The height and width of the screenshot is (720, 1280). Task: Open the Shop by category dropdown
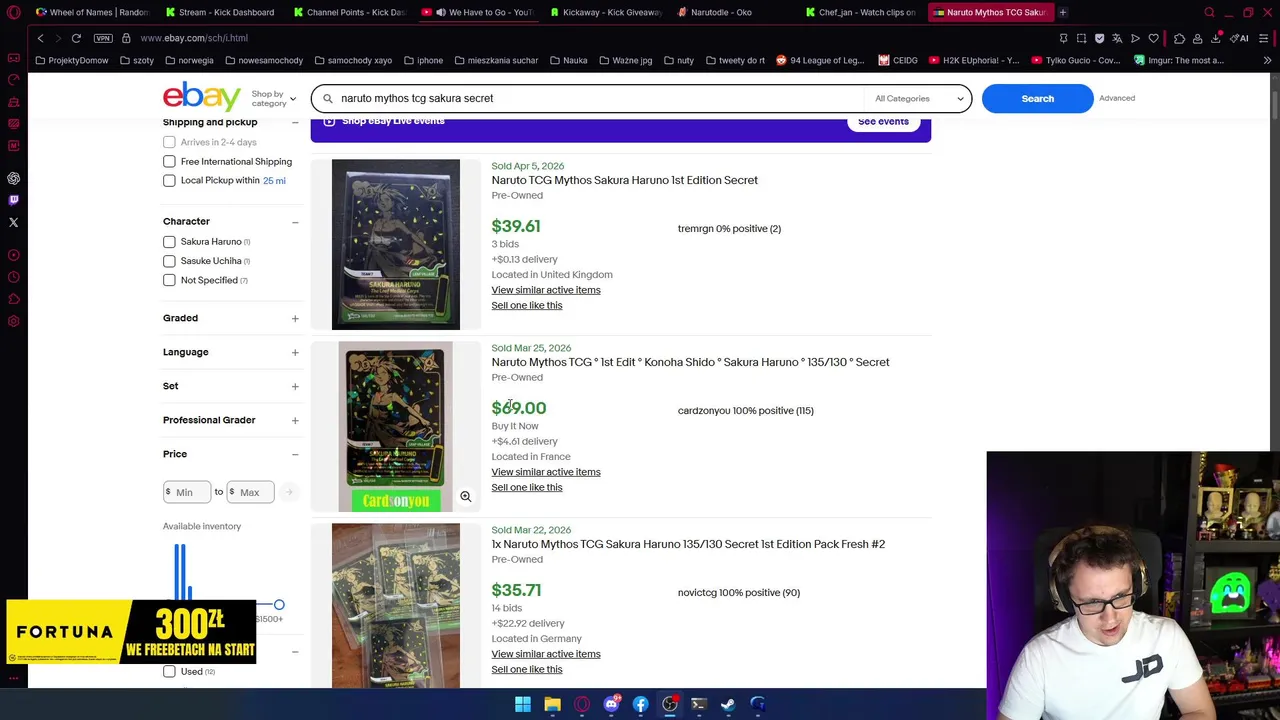click(x=273, y=98)
